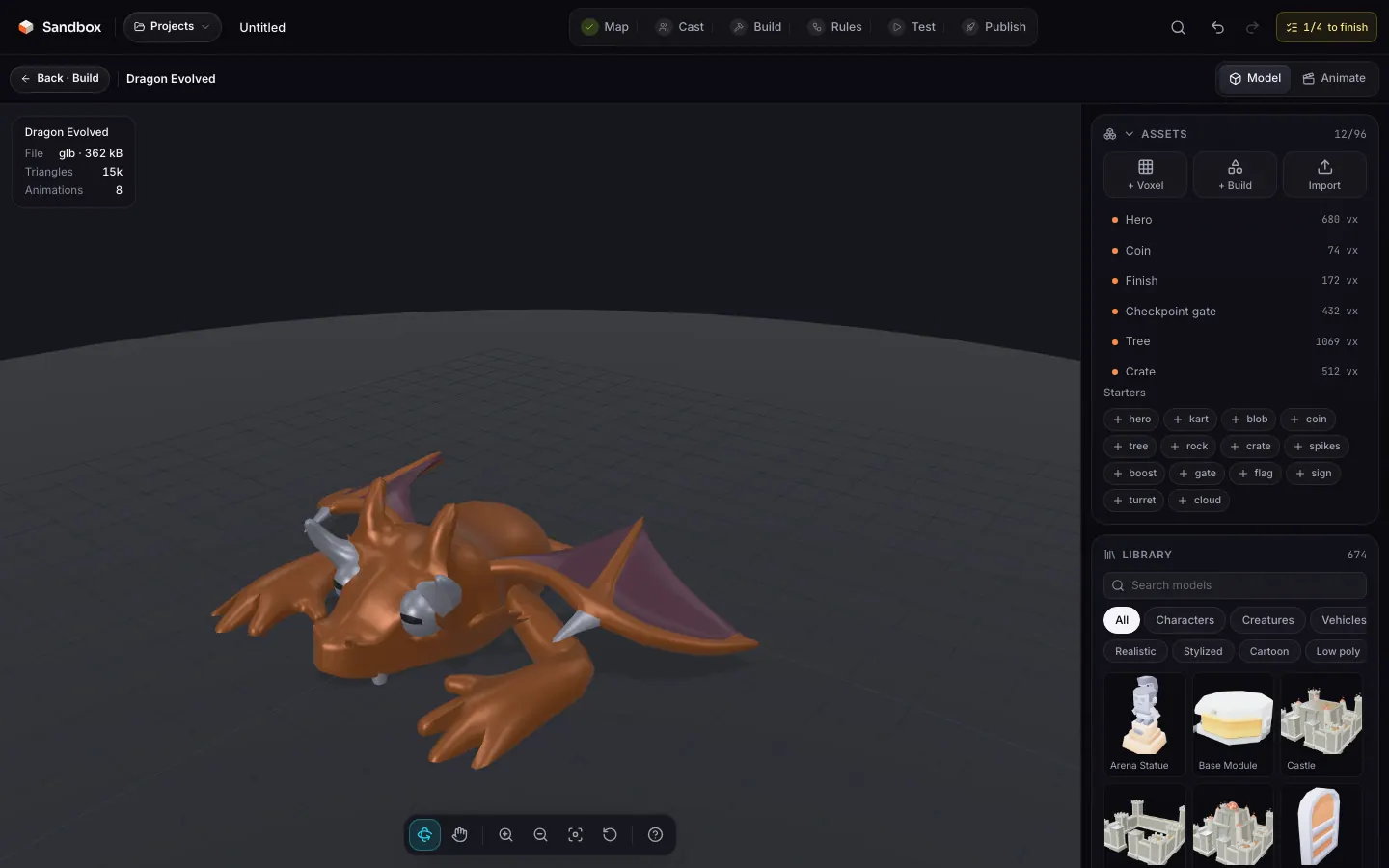The image size is (1389, 868).
Task: Import an asset file
Action: click(x=1324, y=175)
